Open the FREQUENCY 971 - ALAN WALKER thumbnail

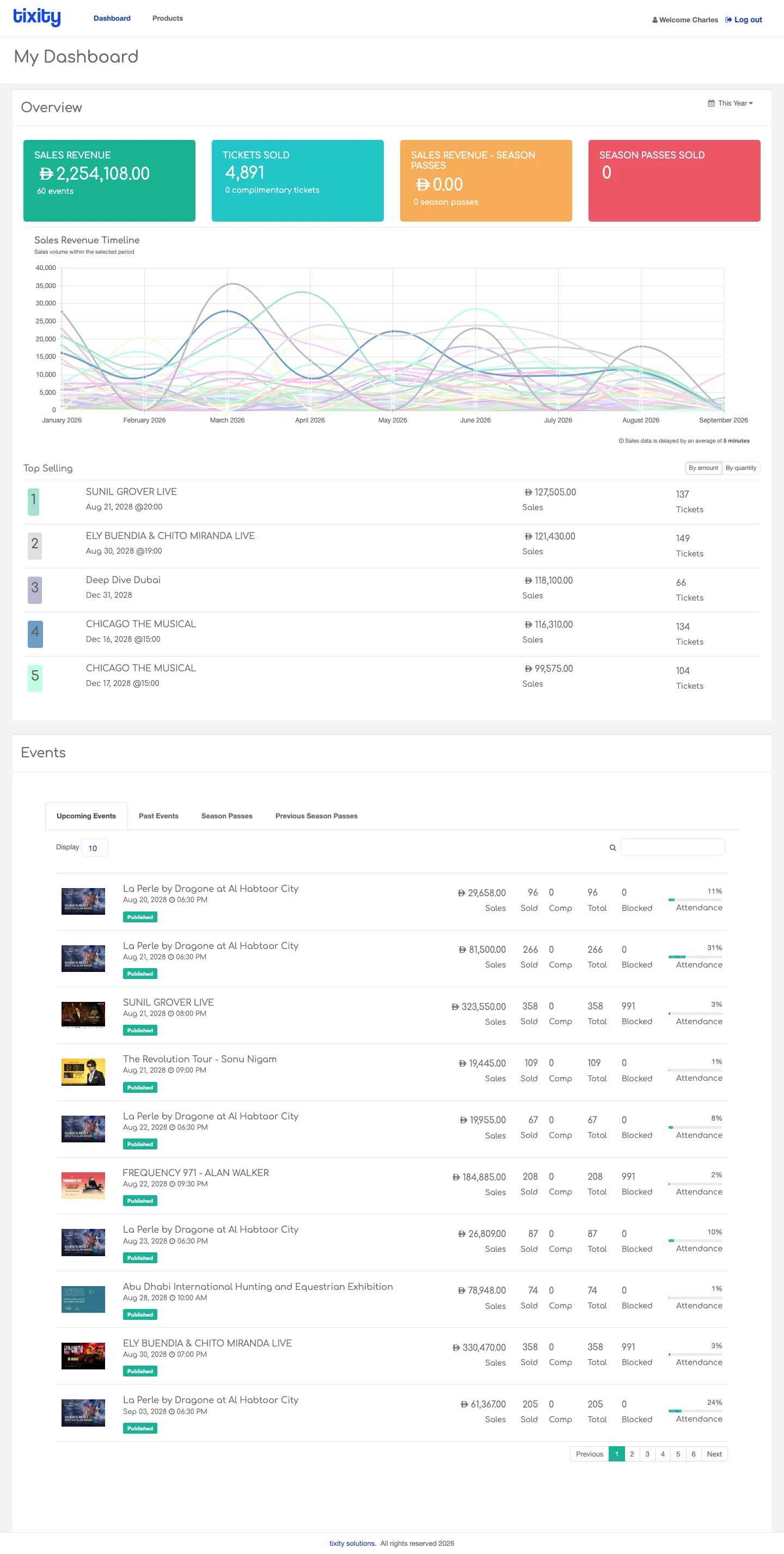pyautogui.click(x=83, y=1185)
